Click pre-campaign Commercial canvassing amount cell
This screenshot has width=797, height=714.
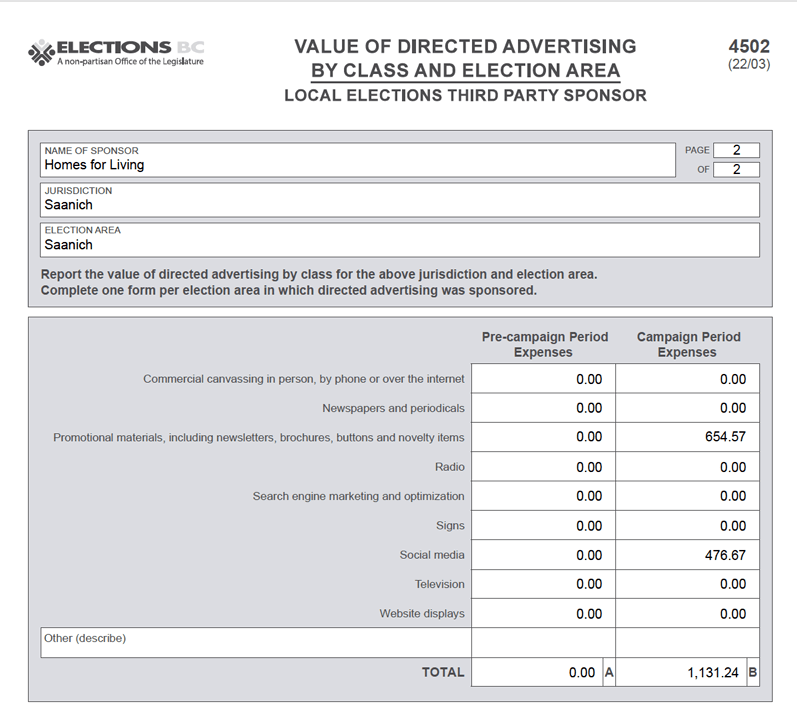543,379
